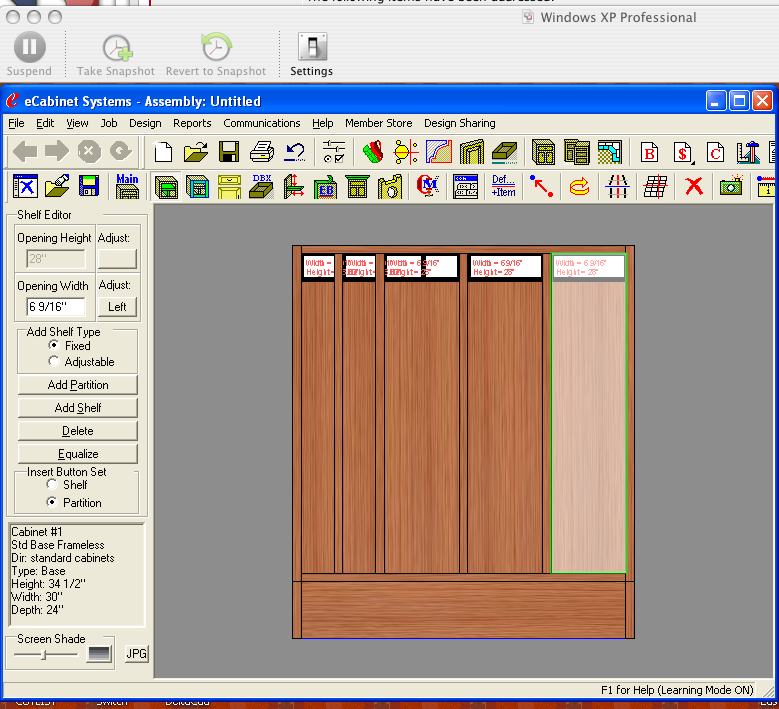This screenshot has width=779, height=709.
Task: Click the Opening Width input field
Action: tap(56, 307)
